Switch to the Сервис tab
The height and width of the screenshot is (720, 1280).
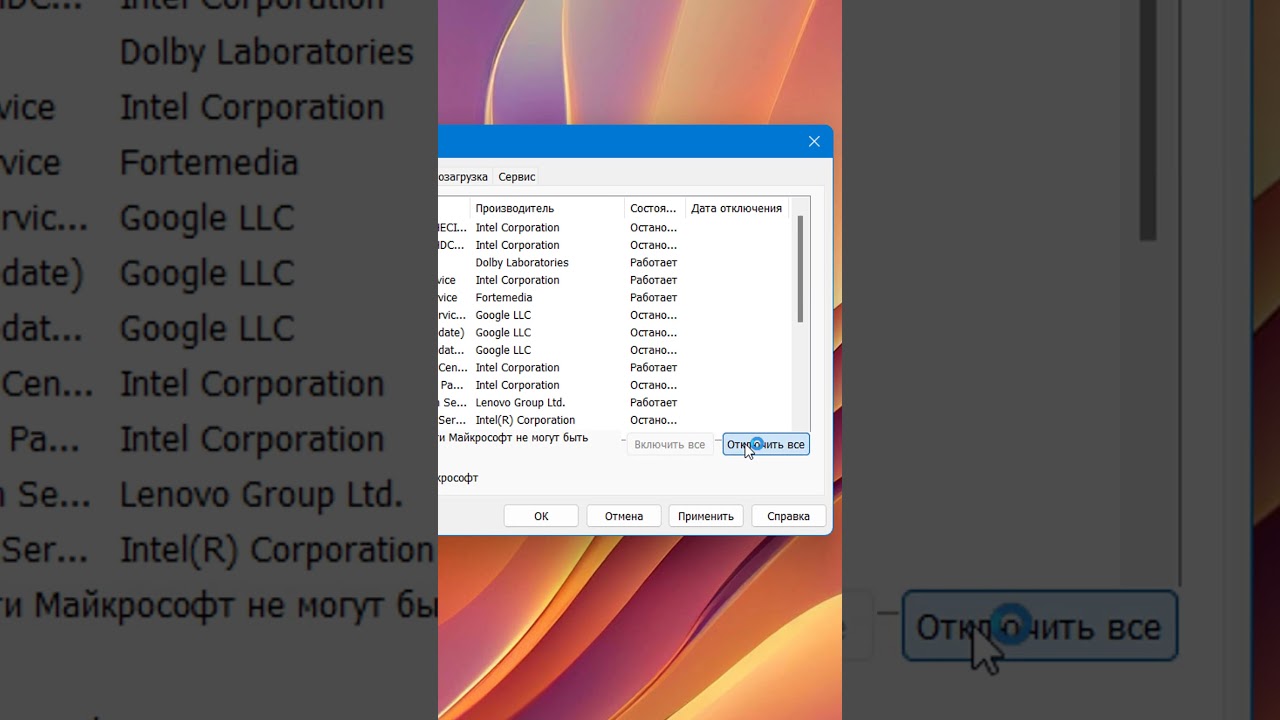[517, 177]
